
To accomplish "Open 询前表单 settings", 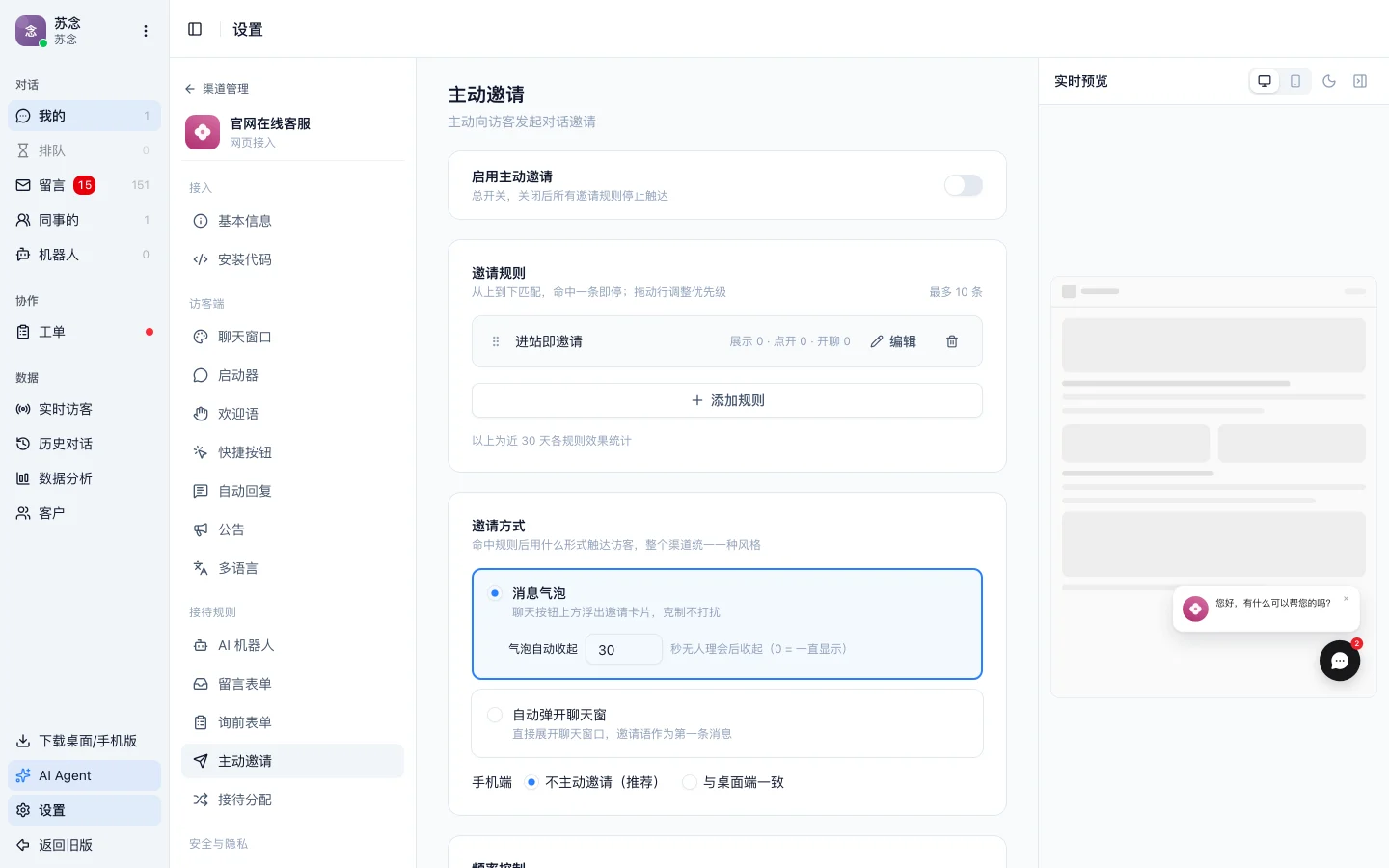I will 292,722.
